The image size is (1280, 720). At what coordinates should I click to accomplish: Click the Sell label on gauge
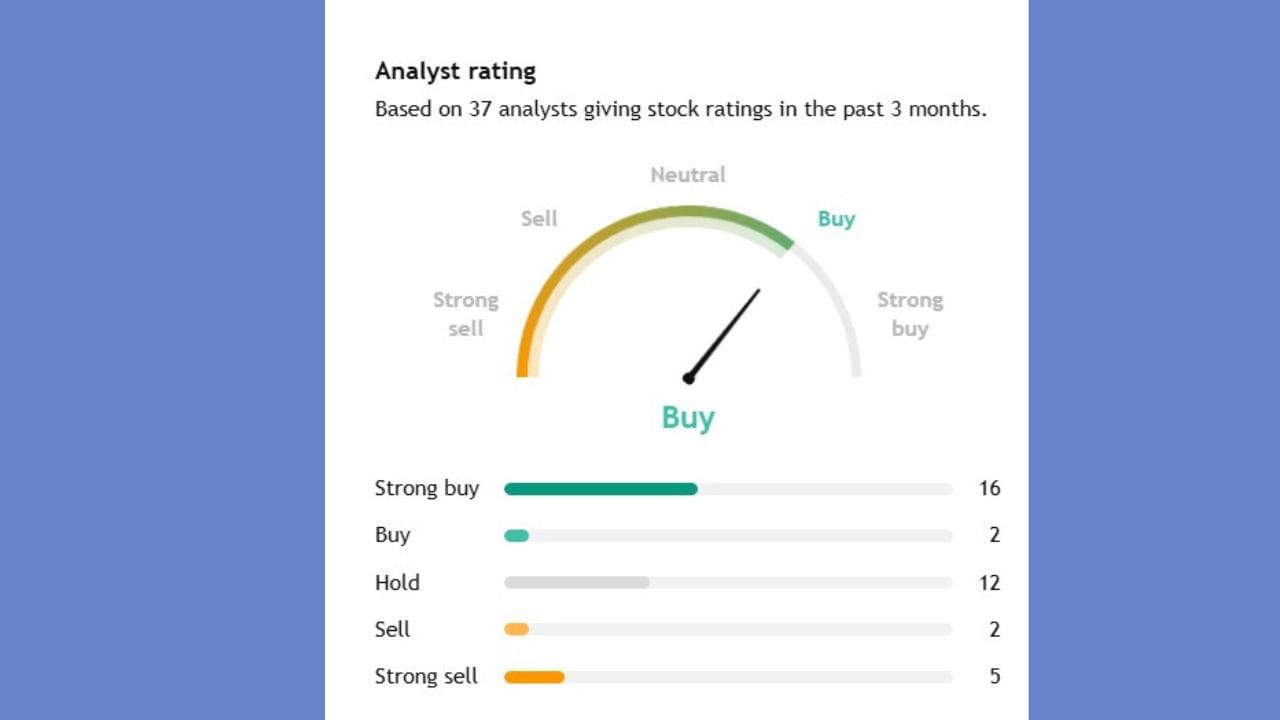[x=539, y=219]
